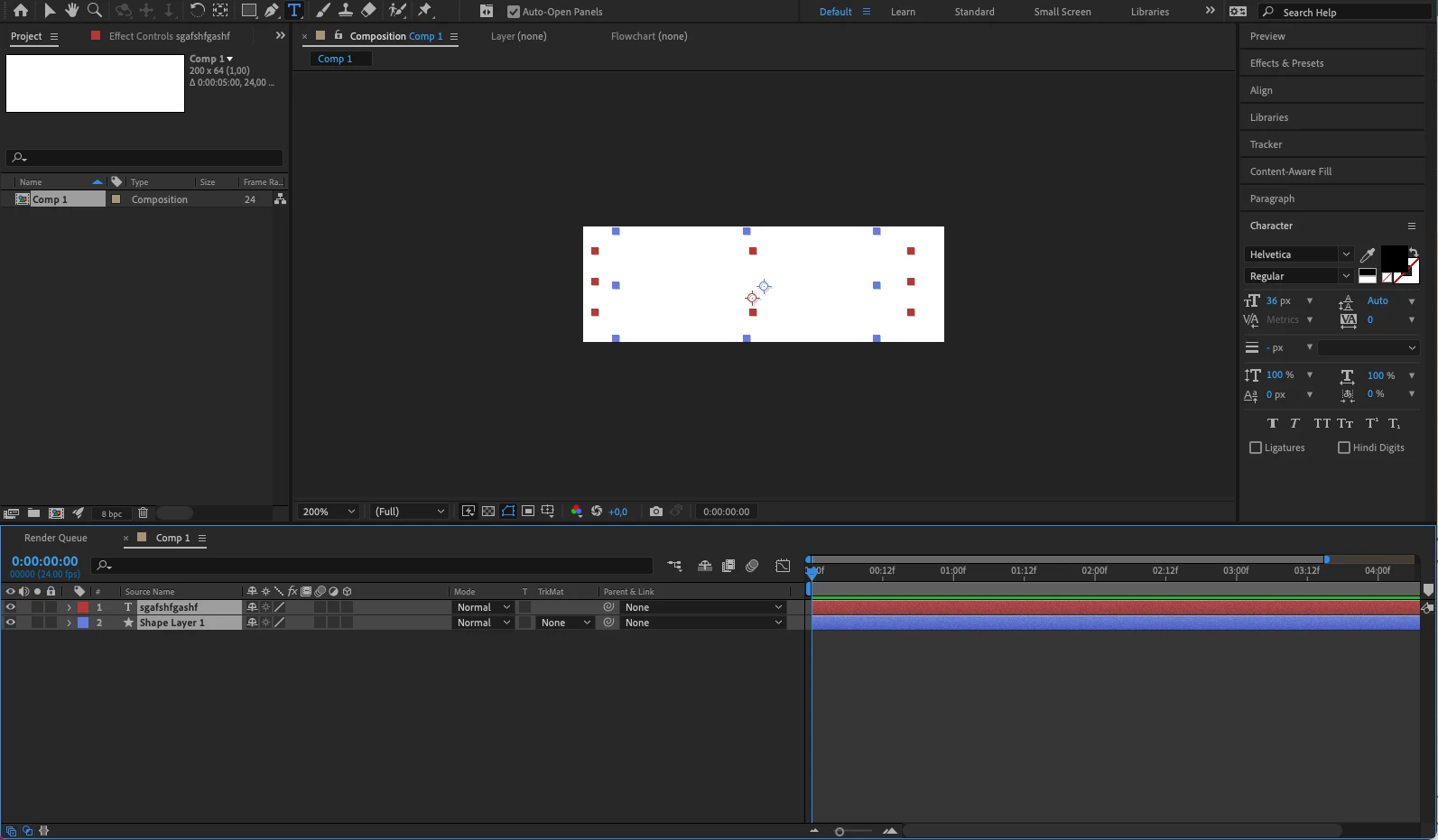Click Region of Interest icon
1438x840 pixels.
point(528,512)
